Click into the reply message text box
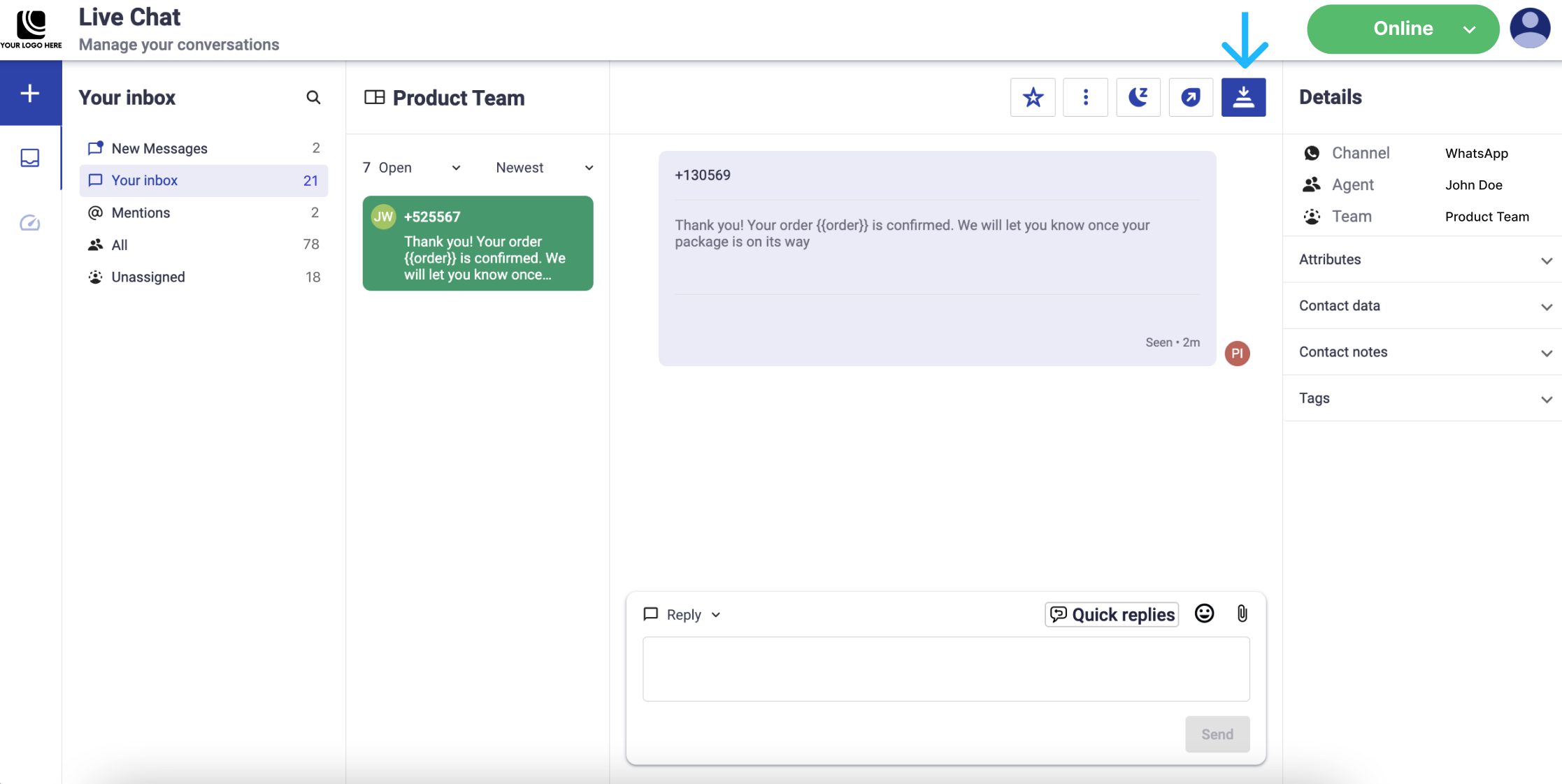The height and width of the screenshot is (784, 1562). pos(945,669)
